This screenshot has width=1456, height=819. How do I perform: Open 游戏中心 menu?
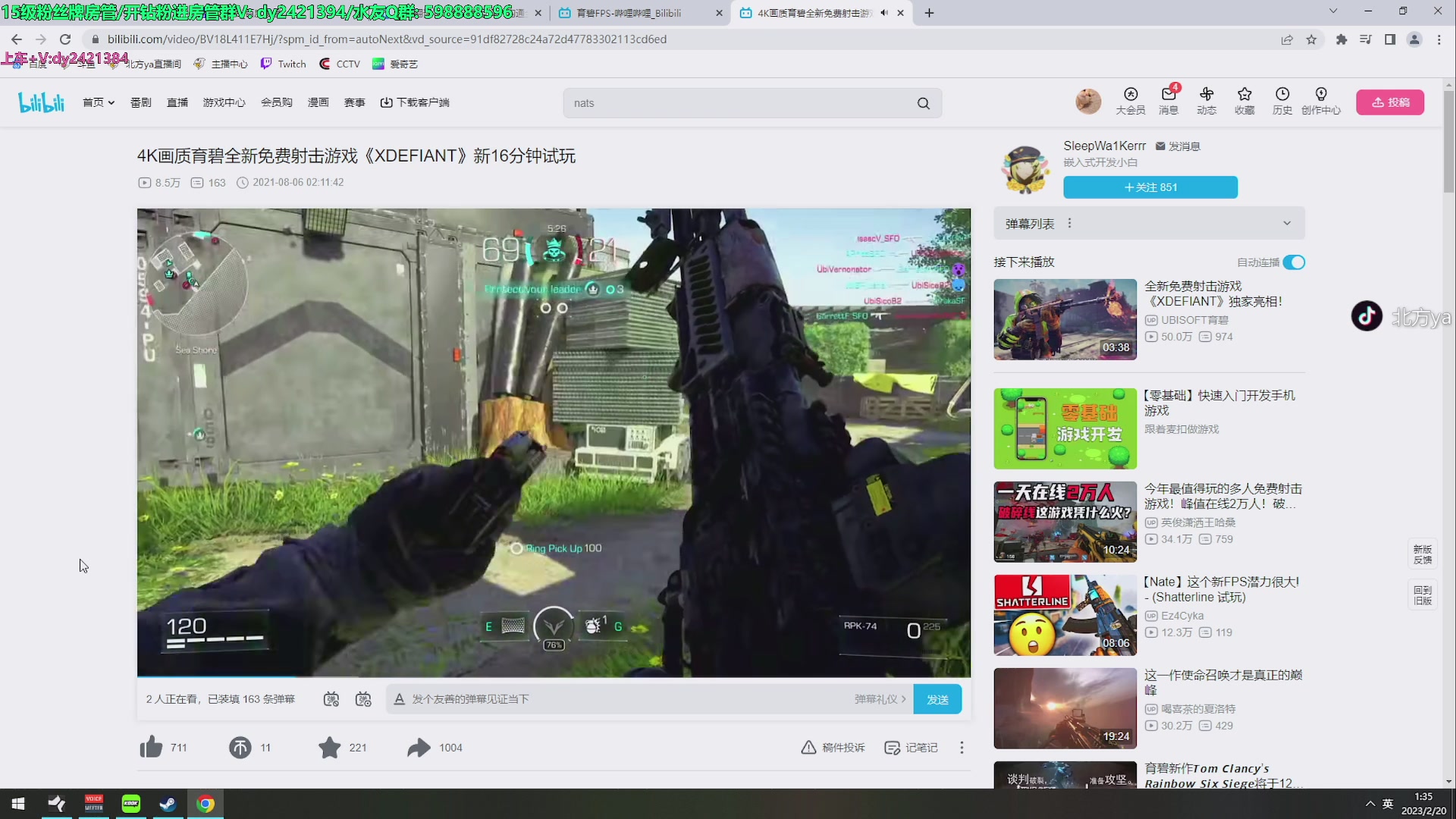(224, 102)
